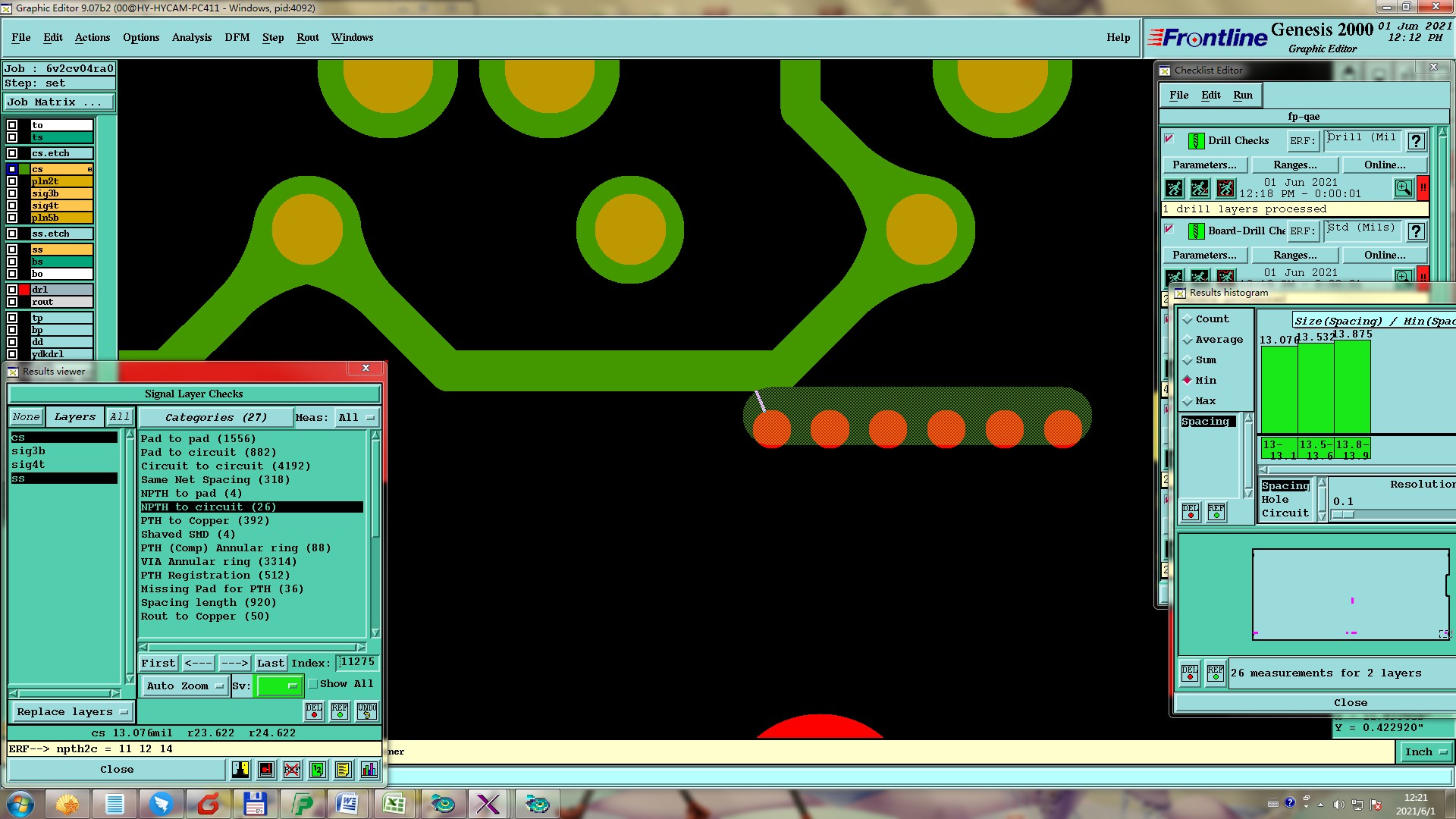This screenshot has height=819, width=1456.
Task: Click yellow report notes icon
Action: 343,770
